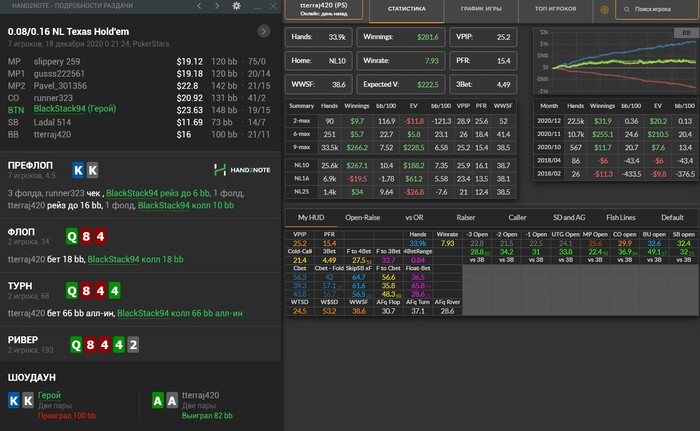The height and width of the screenshot is (431, 700).
Task: Select the 2018/02 month row
Action: pyautogui.click(x=616, y=174)
